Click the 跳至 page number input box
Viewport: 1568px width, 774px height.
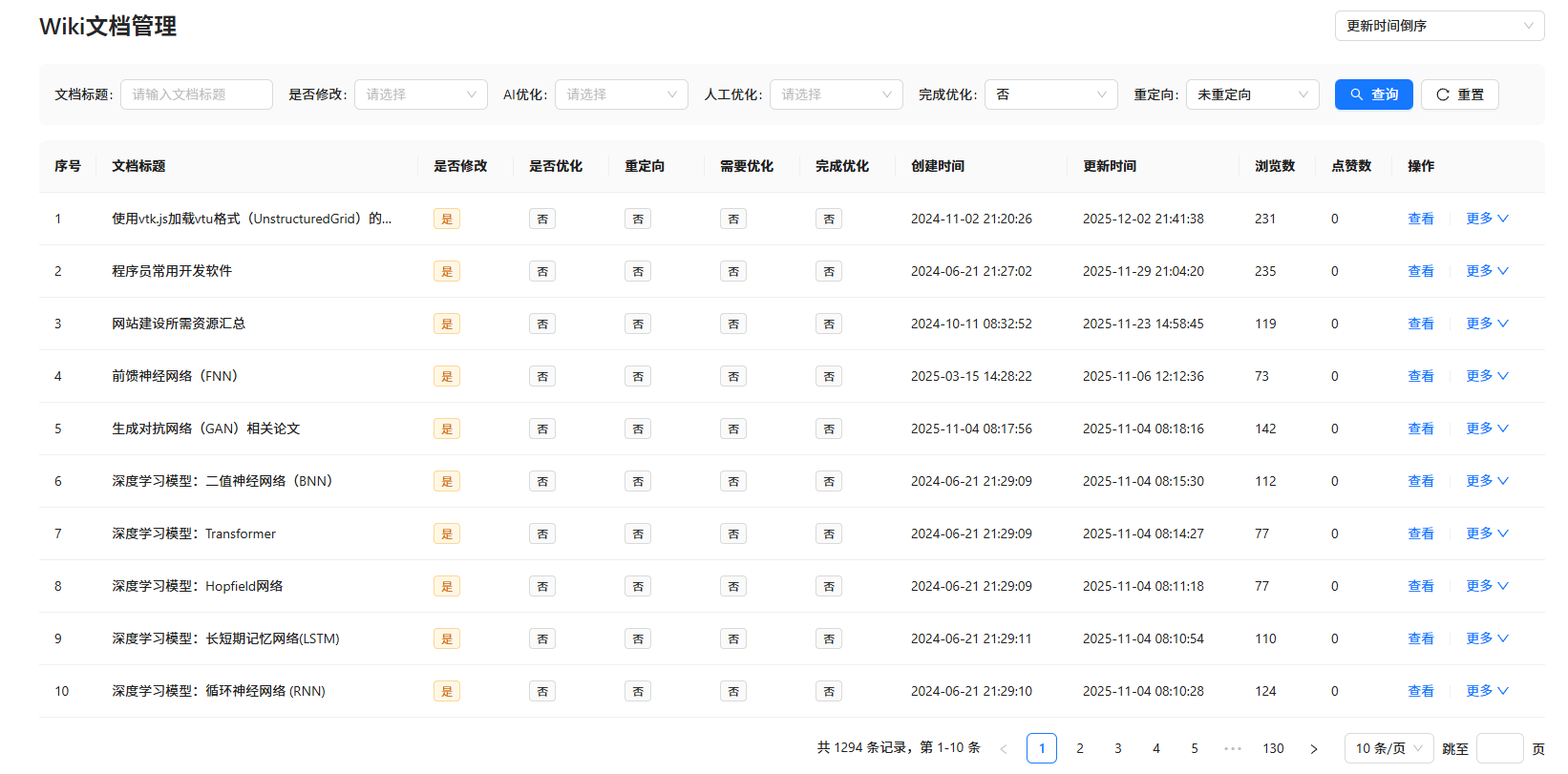1499,749
